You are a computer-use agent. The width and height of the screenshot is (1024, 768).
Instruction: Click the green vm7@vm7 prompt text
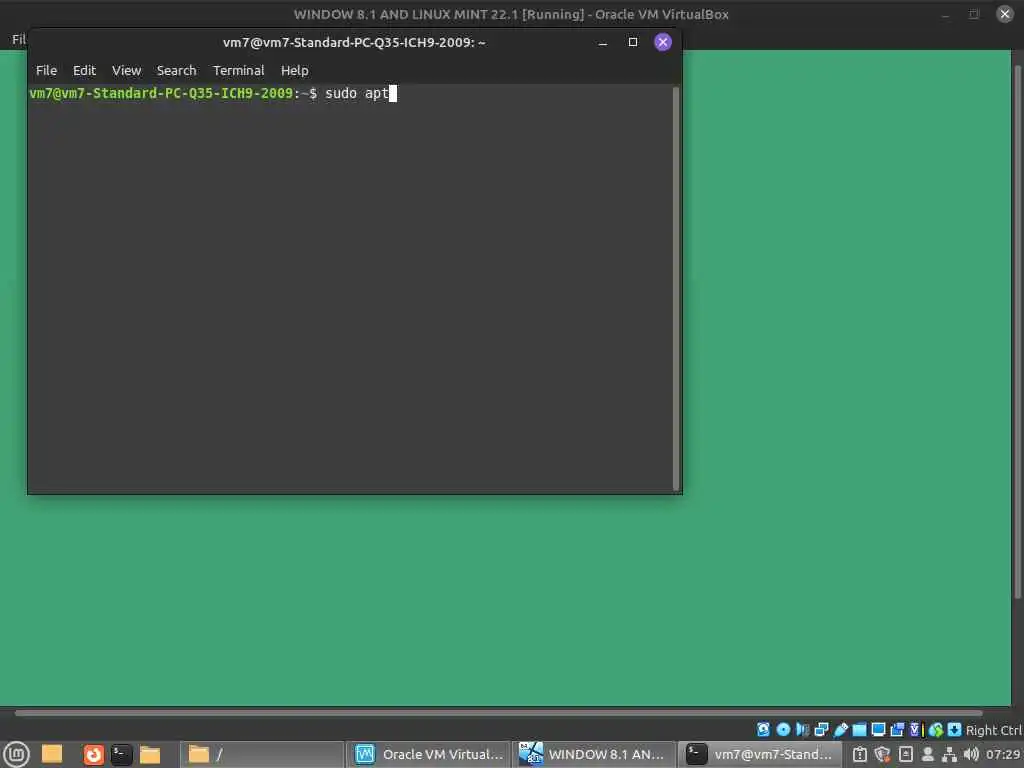tap(161, 93)
